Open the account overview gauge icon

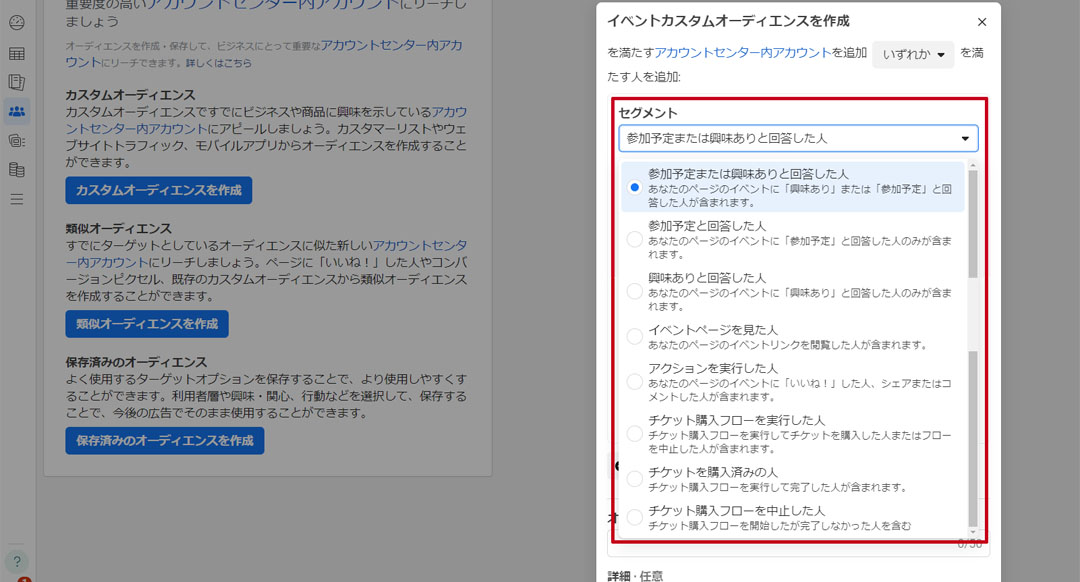[17, 22]
